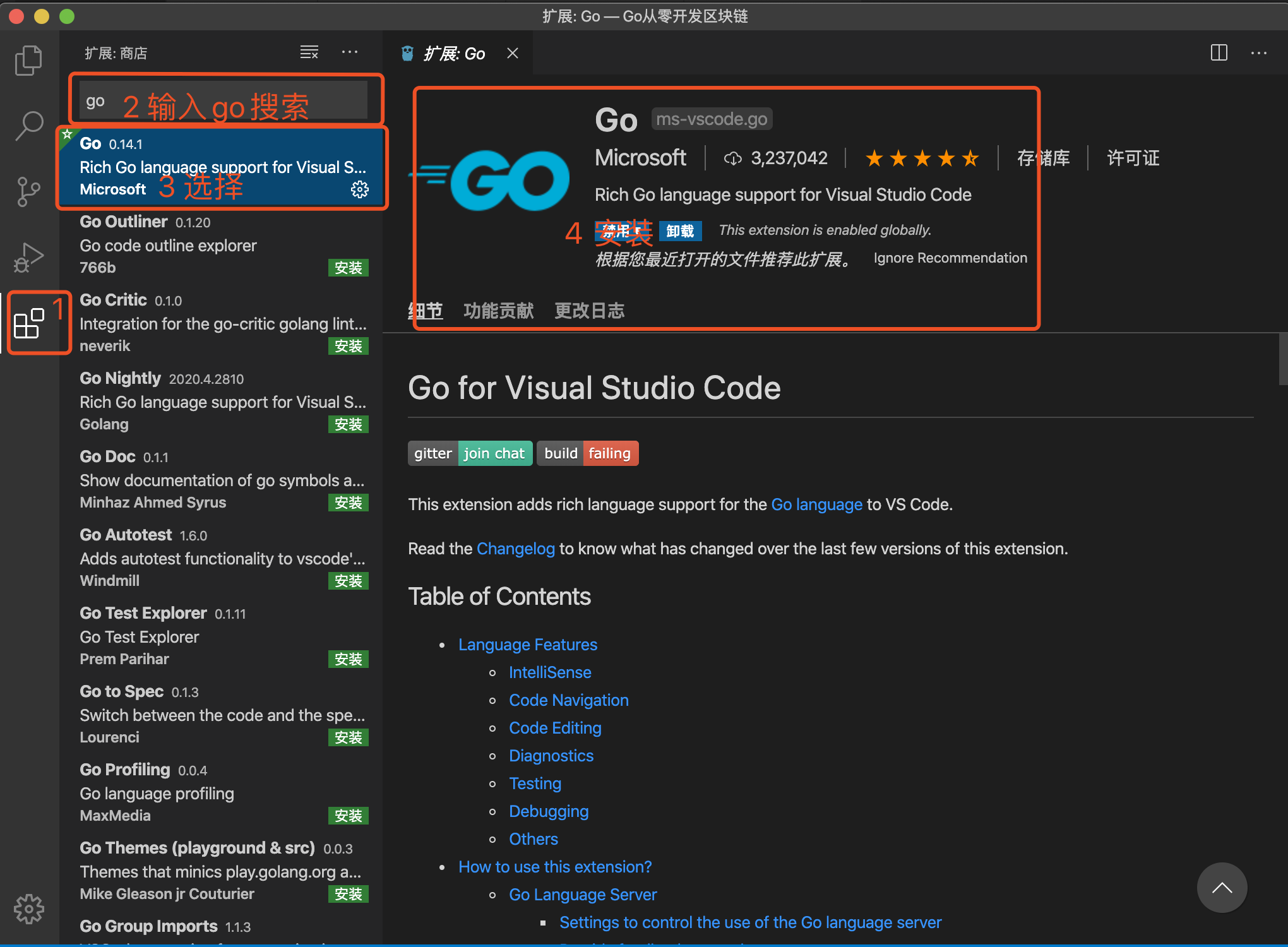Screen dimensions: 1288x947
Task: Open extensions panel more actions menu
Action: (350, 52)
